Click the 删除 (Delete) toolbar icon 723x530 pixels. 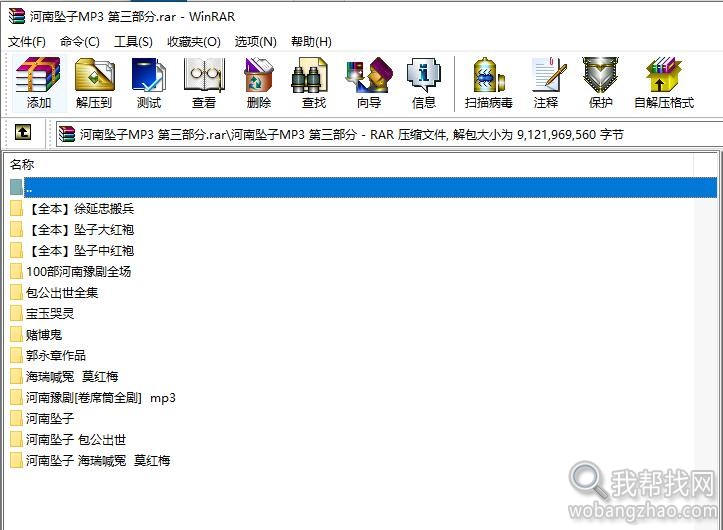click(259, 83)
